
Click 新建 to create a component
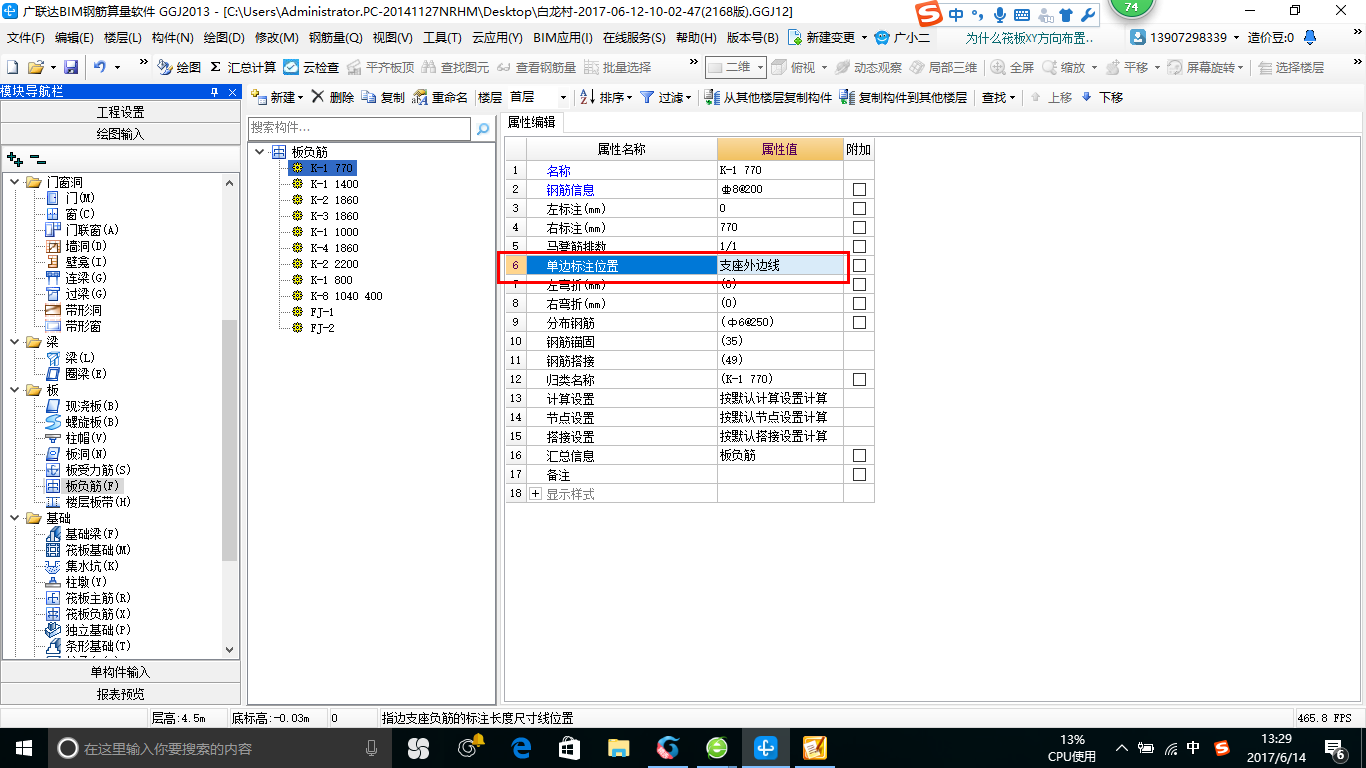(x=277, y=97)
